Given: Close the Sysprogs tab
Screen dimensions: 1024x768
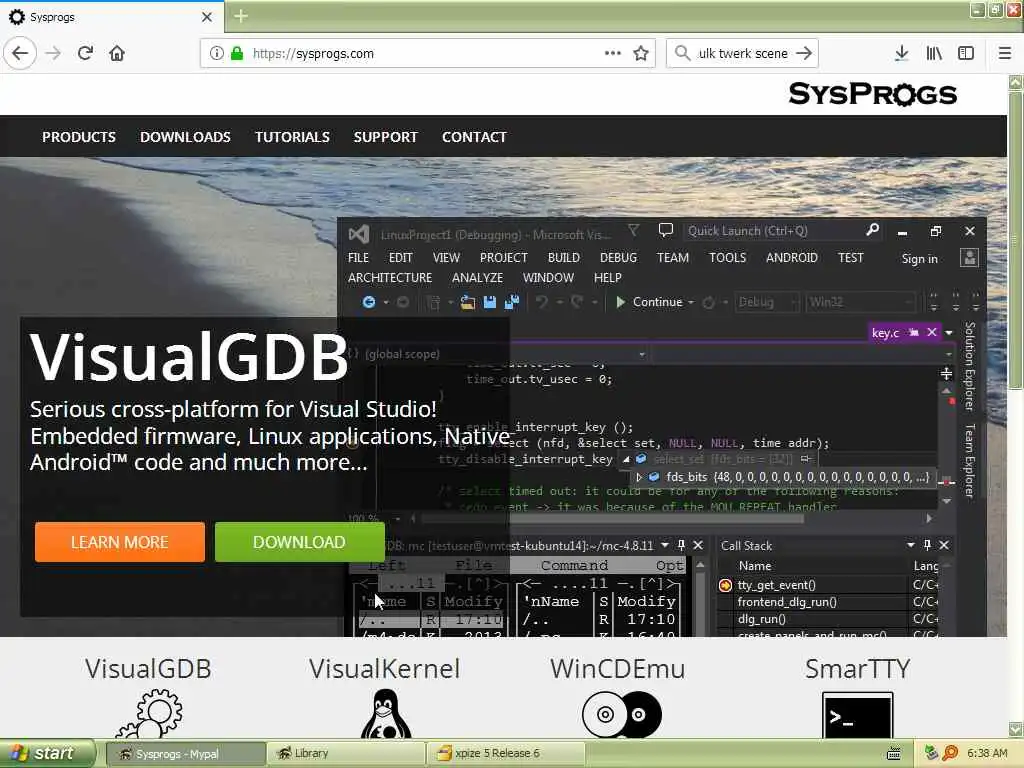Looking at the screenshot, I should point(206,17).
